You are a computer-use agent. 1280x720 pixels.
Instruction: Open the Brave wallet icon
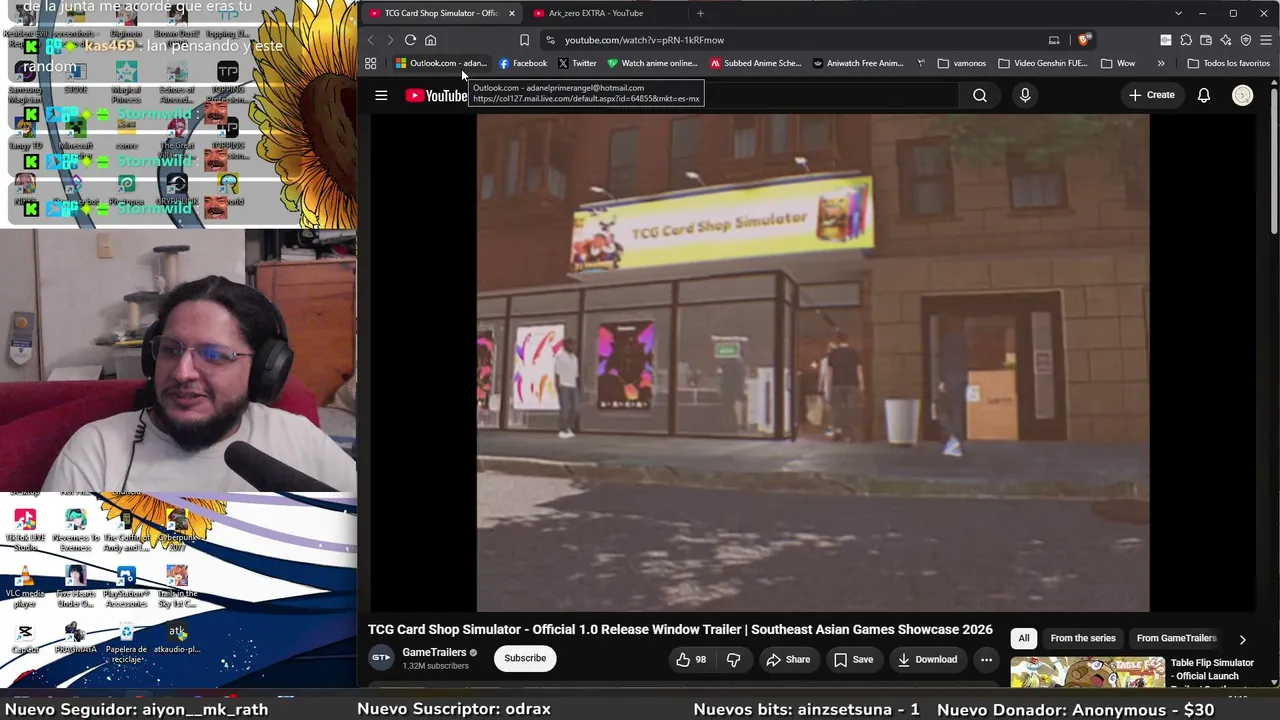(1206, 40)
